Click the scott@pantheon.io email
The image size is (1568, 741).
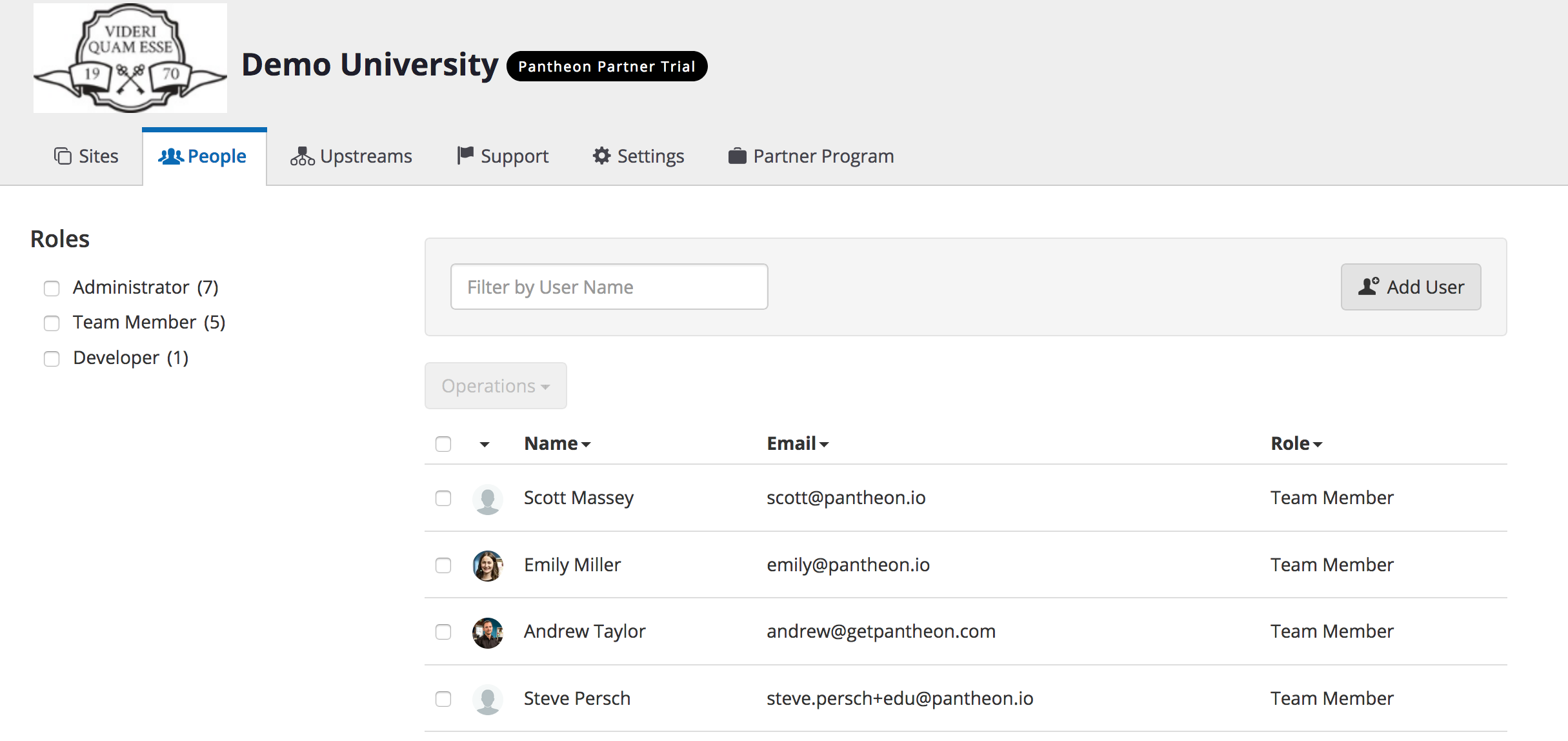pyautogui.click(x=846, y=498)
